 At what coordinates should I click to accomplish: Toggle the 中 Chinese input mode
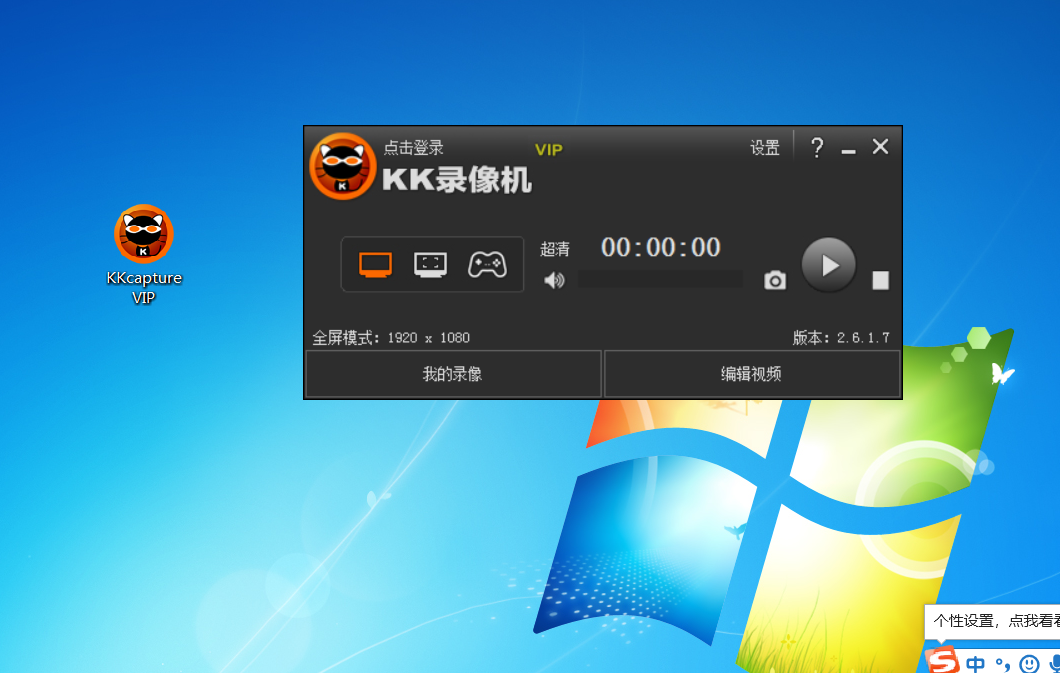[975, 664]
